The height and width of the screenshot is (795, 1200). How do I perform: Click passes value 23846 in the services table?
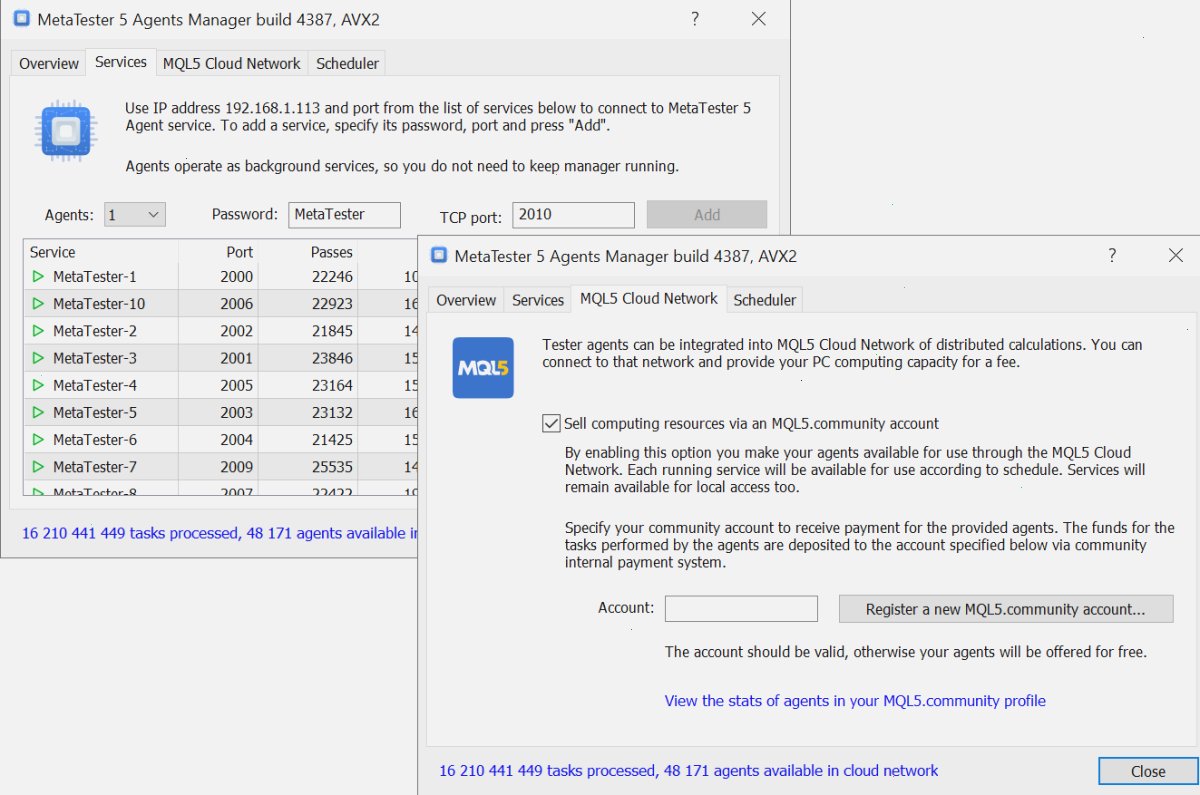coord(332,357)
